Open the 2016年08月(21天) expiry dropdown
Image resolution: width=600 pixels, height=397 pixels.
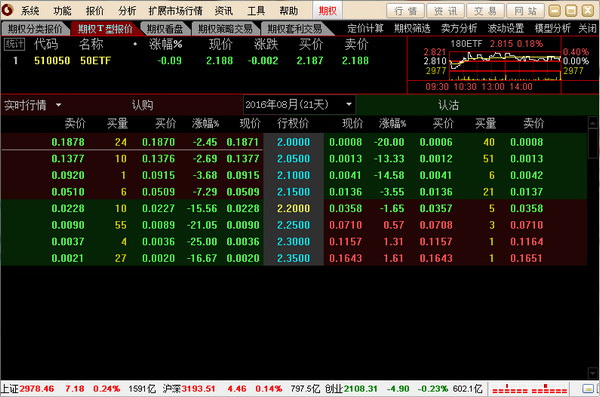tap(299, 105)
